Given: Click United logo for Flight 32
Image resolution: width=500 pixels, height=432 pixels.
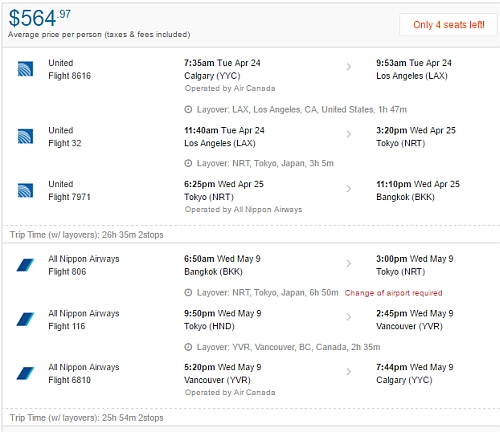Looking at the screenshot, I should point(25,136).
